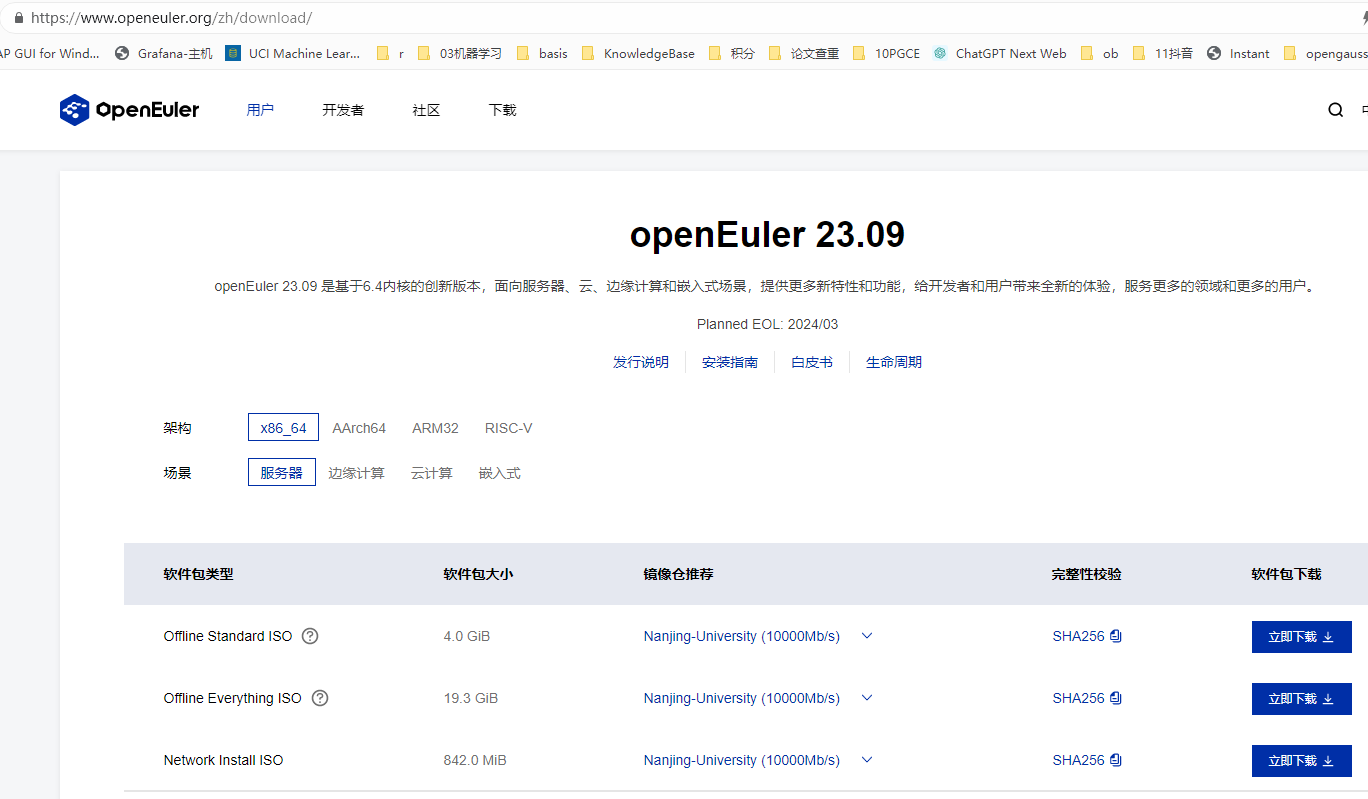Open the ob bookmark folder
The image size is (1368, 799).
pos(1100,54)
